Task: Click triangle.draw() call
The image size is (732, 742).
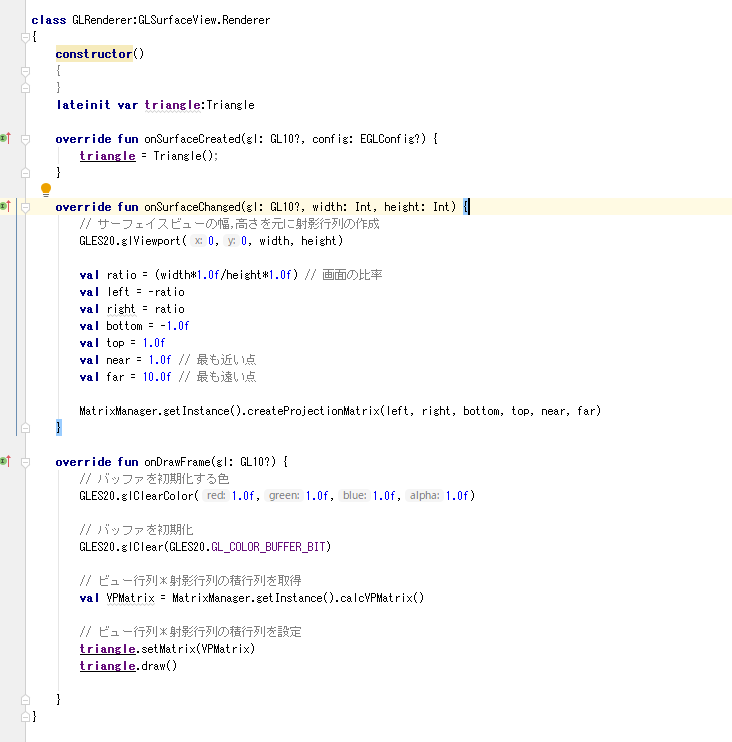Action: pos(128,666)
